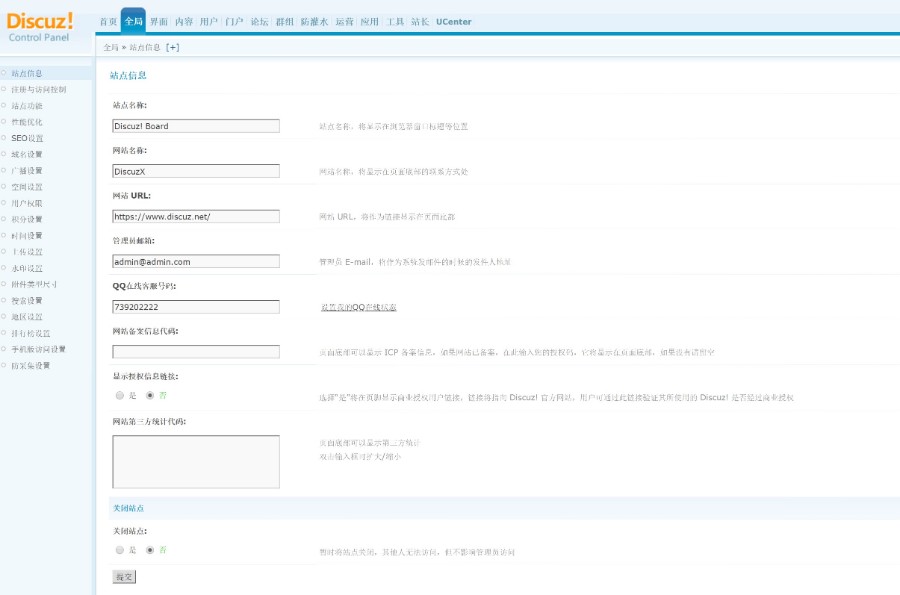
Task: Open the 论坛 top menu
Action: tap(259, 22)
